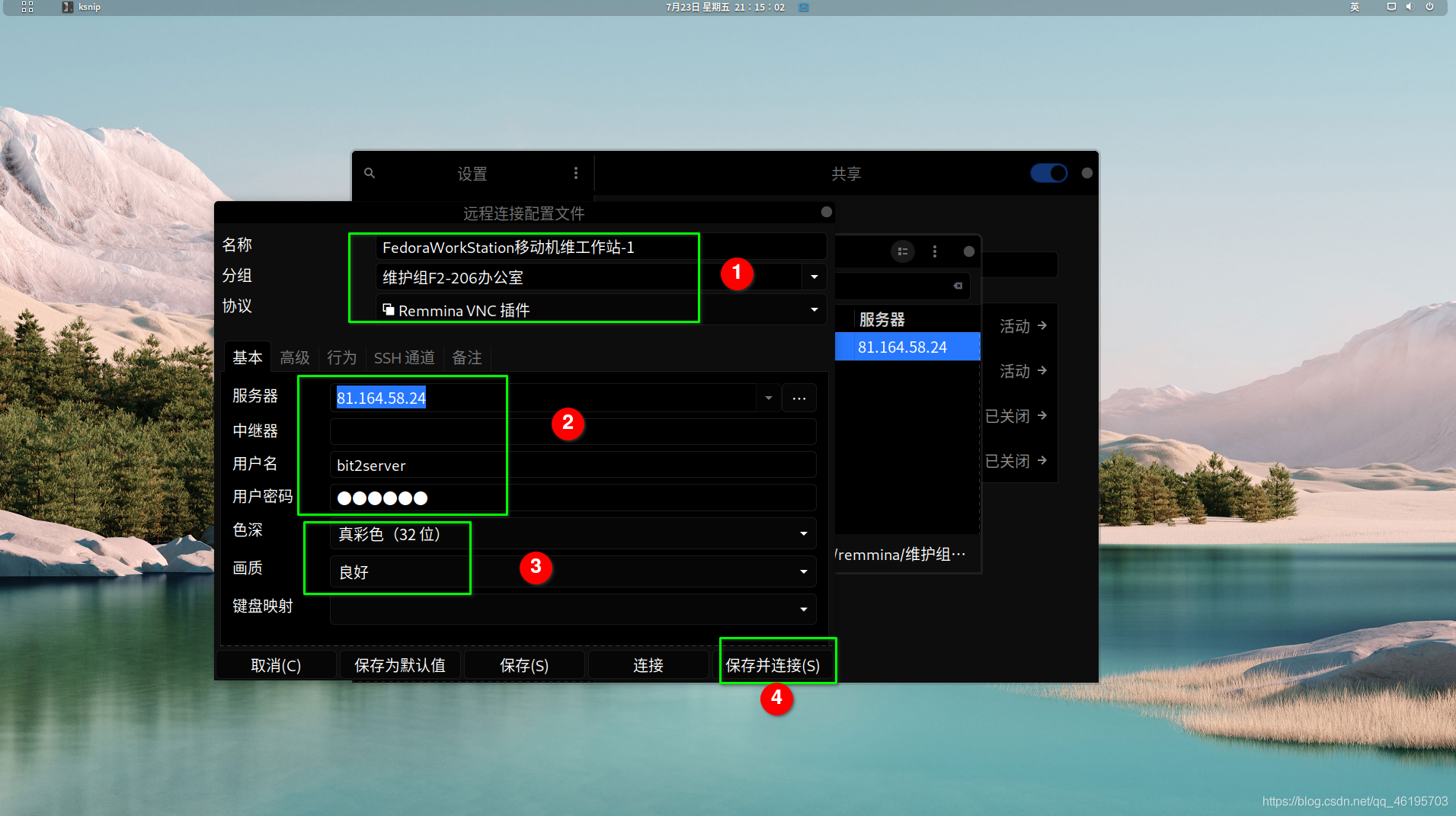The width and height of the screenshot is (1456, 816).
Task: Edit the 分组 field 维护组F2-206办公室
Action: [x=588, y=277]
